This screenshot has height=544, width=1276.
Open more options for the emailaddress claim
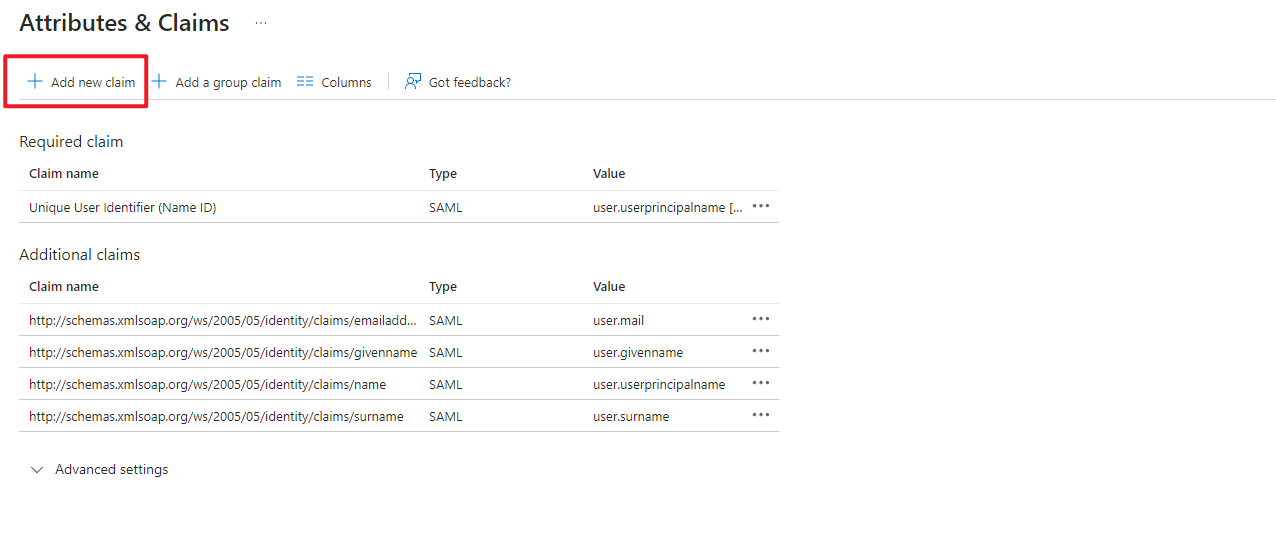(x=761, y=319)
